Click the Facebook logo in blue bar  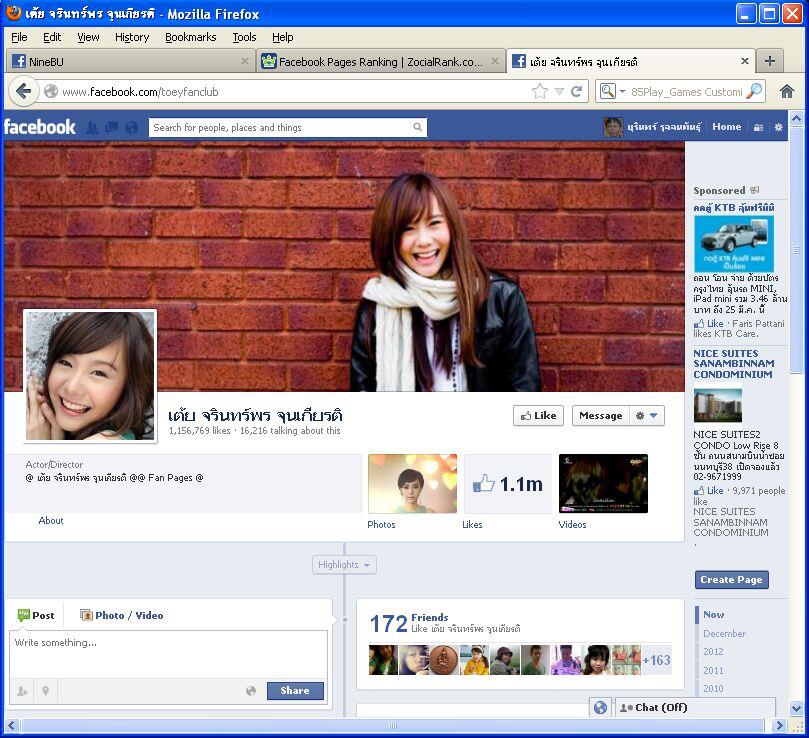(x=40, y=127)
